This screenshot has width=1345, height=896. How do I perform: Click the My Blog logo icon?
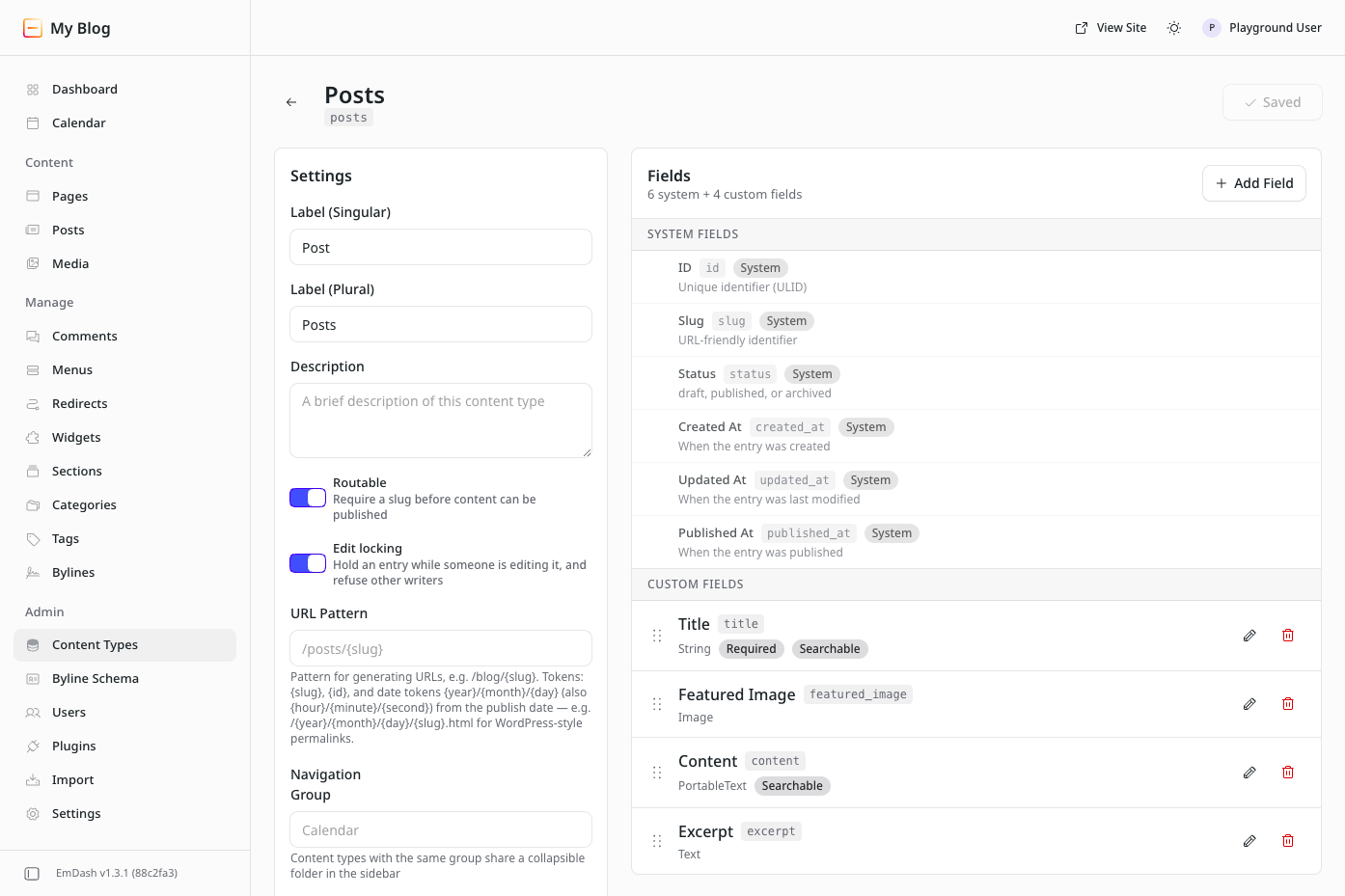point(33,28)
